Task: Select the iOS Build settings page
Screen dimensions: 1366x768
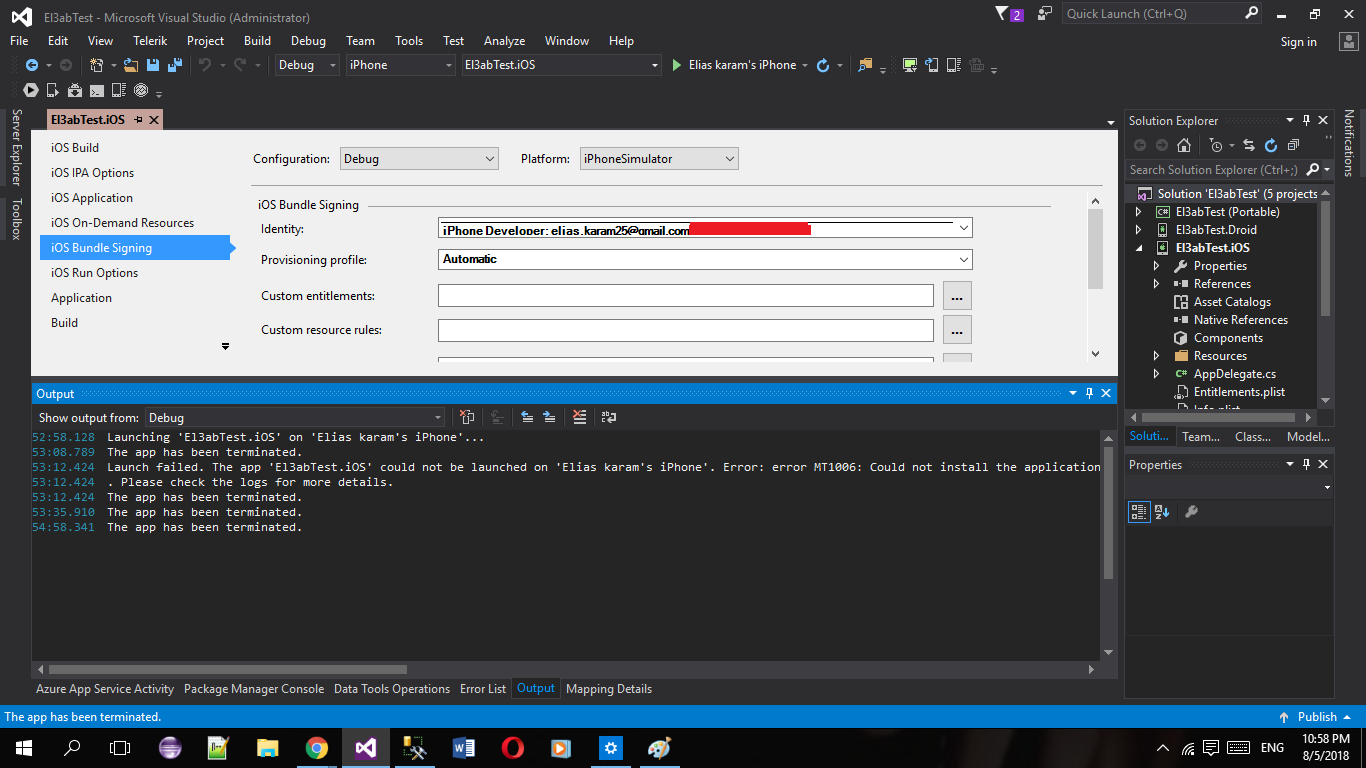Action: pyautogui.click(x=75, y=148)
